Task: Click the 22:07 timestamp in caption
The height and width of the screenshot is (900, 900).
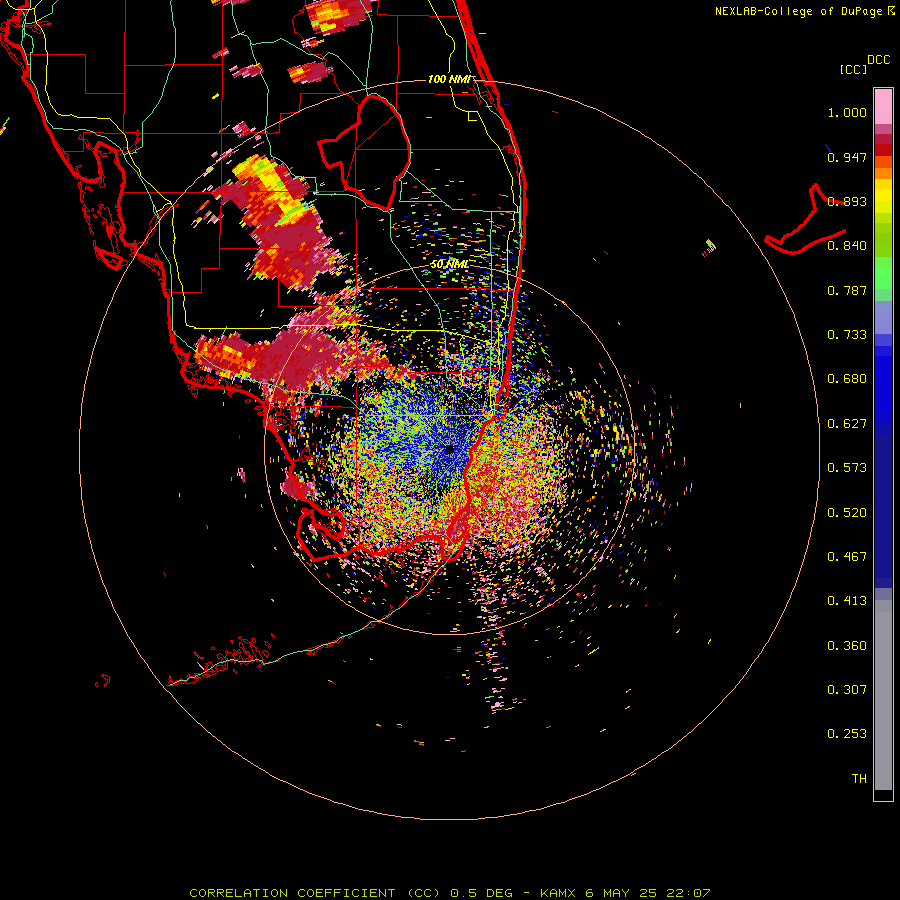Action: pyautogui.click(x=688, y=893)
